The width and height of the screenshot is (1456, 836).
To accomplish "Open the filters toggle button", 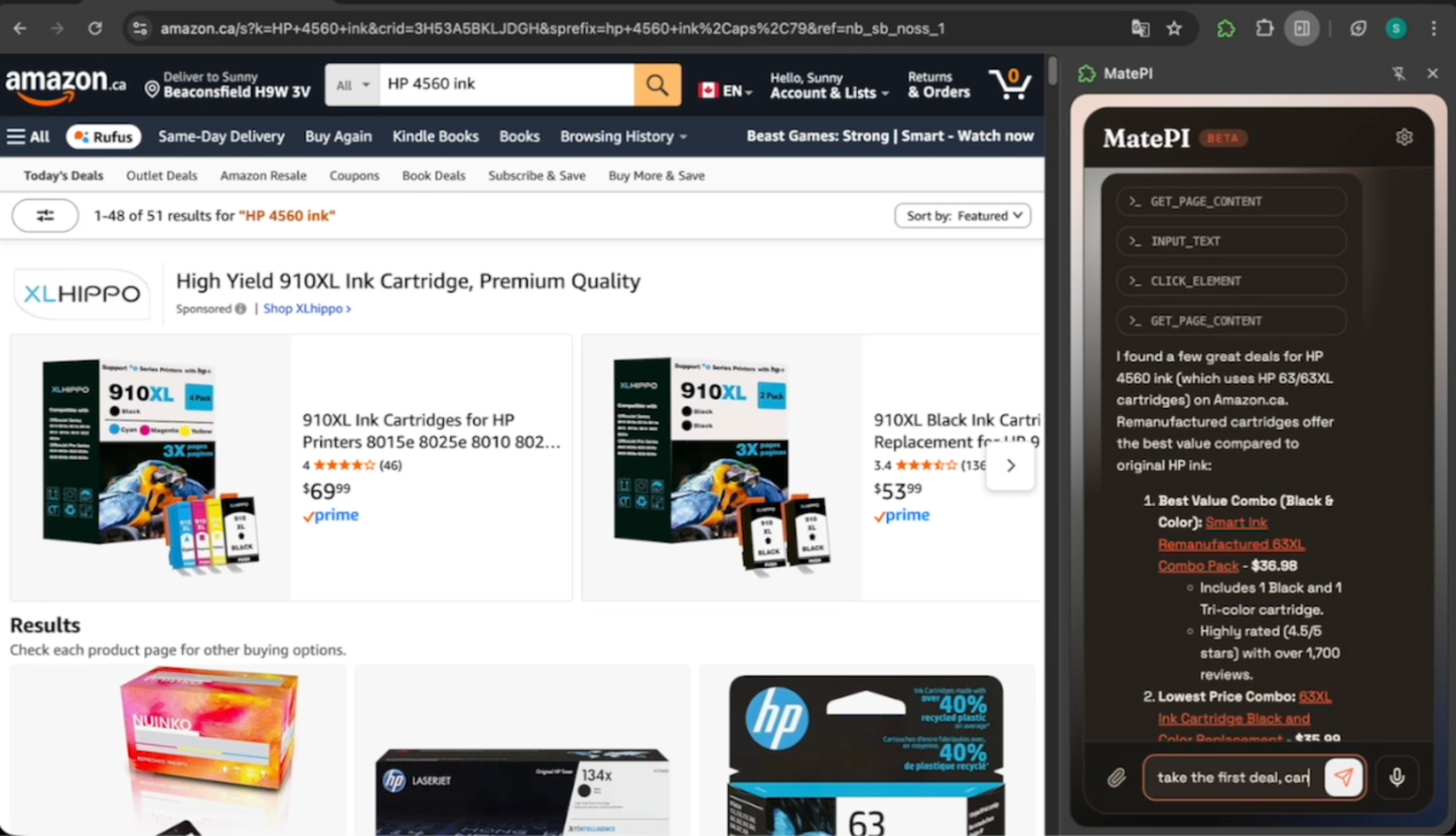I will coord(45,215).
